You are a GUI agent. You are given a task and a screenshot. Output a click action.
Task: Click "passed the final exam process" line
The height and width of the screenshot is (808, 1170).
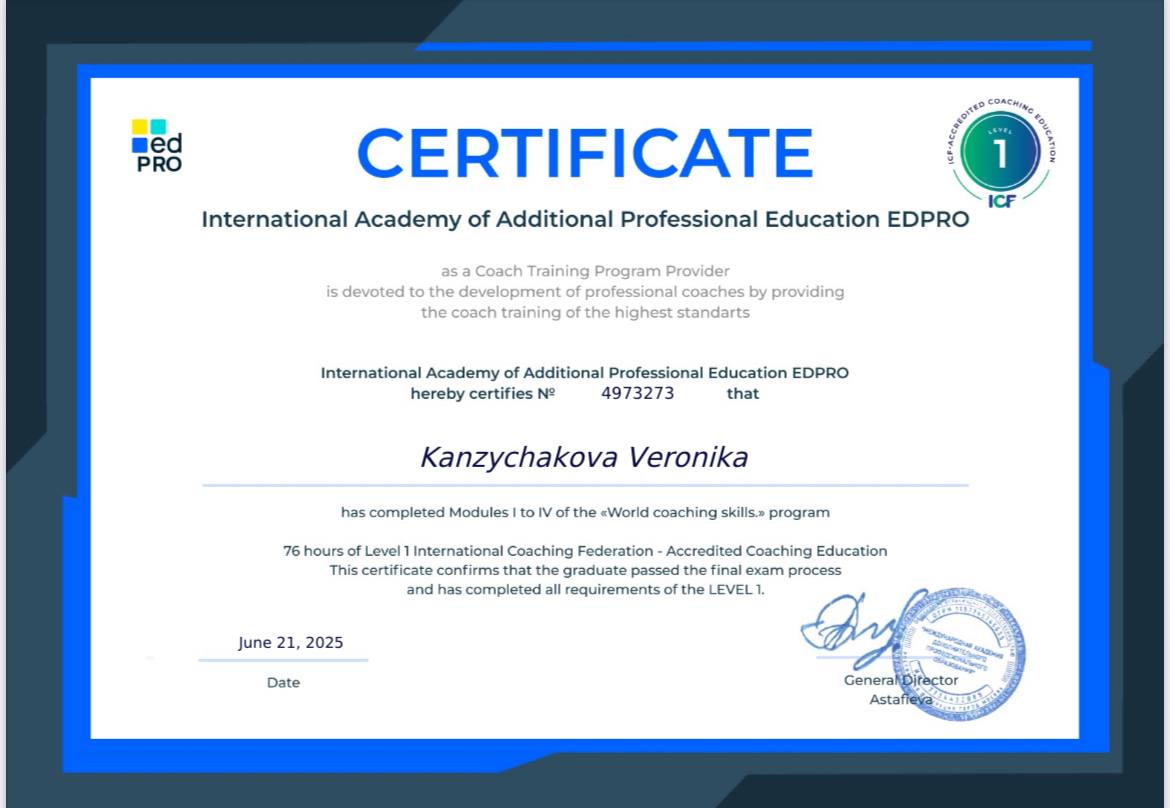coord(585,570)
